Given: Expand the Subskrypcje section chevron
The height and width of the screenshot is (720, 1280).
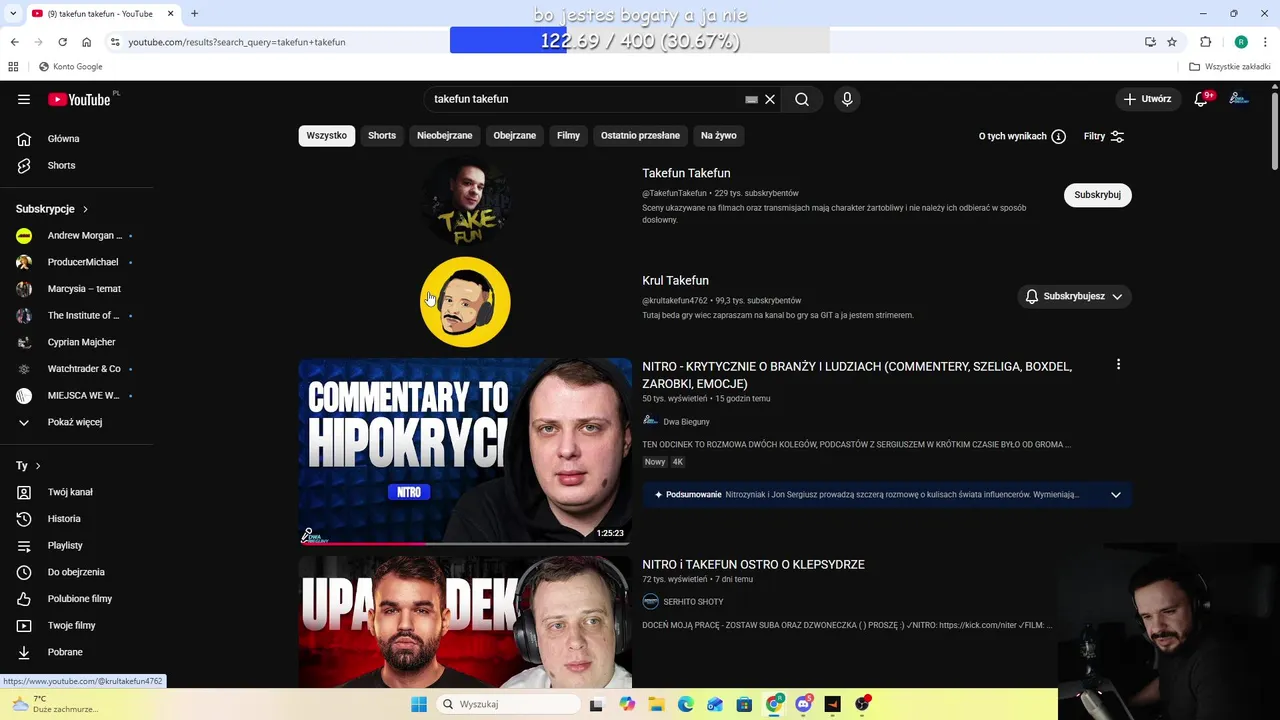Looking at the screenshot, I should click(x=85, y=209).
